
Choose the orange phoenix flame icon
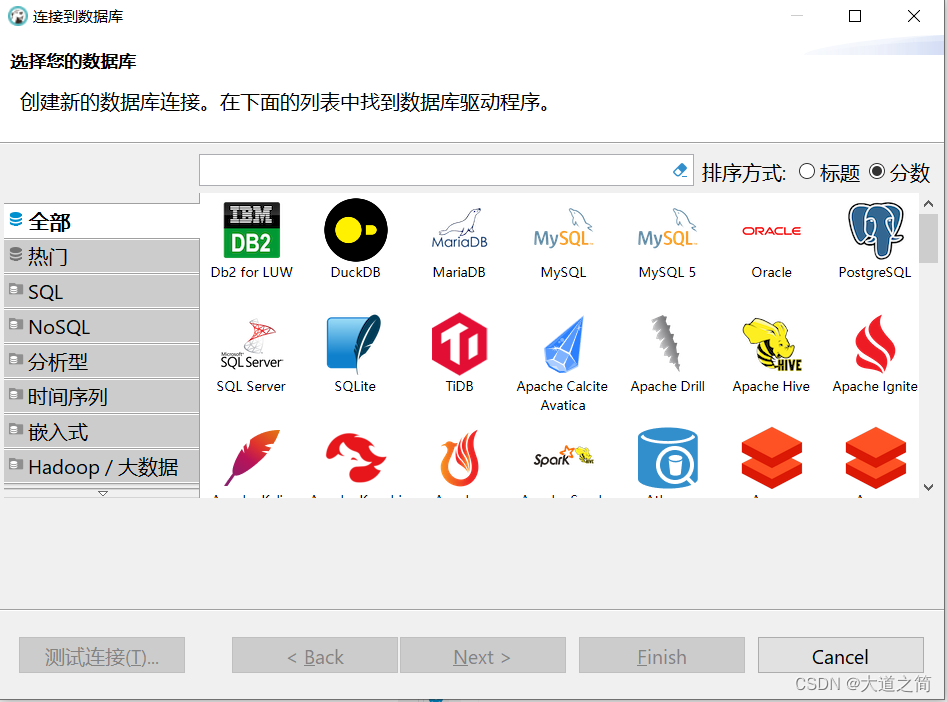click(460, 457)
